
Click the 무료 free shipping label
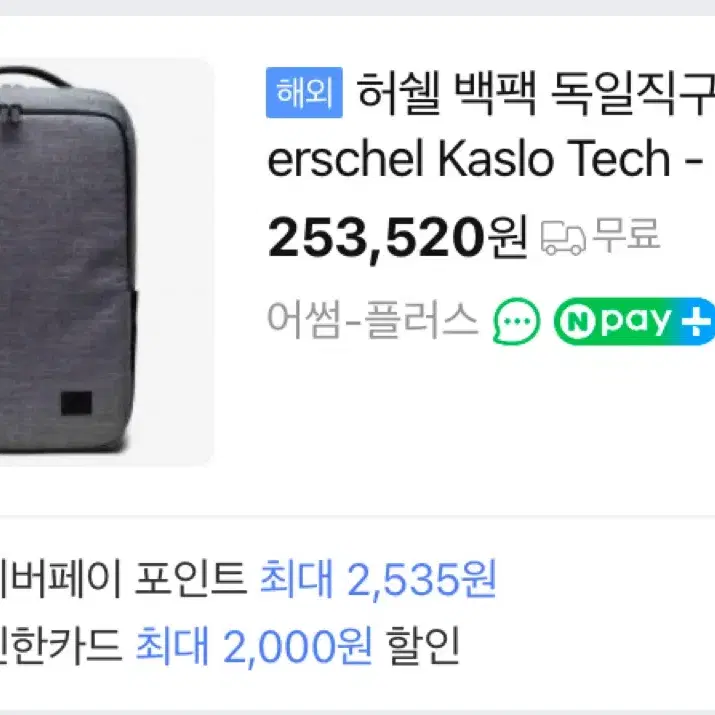(626, 234)
